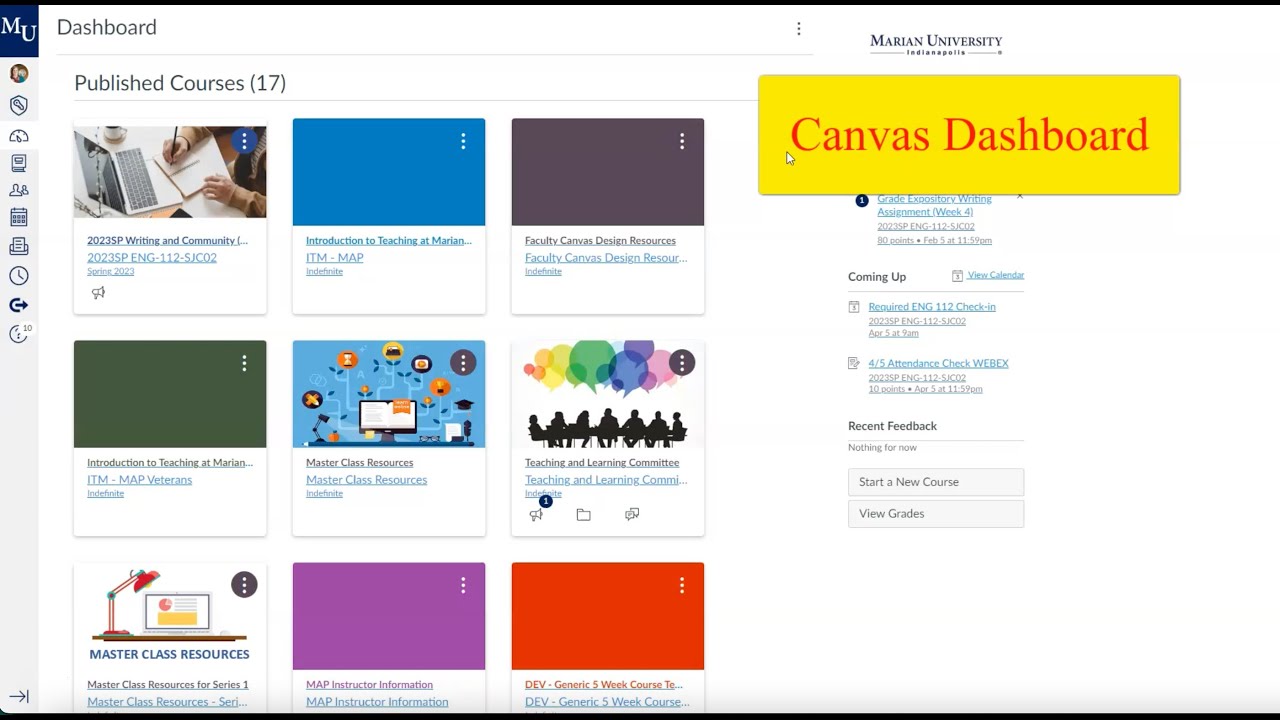The image size is (1280, 720).
Task: Open the 4/5 Attendance Check WEBEX assignment
Action: [x=938, y=363]
